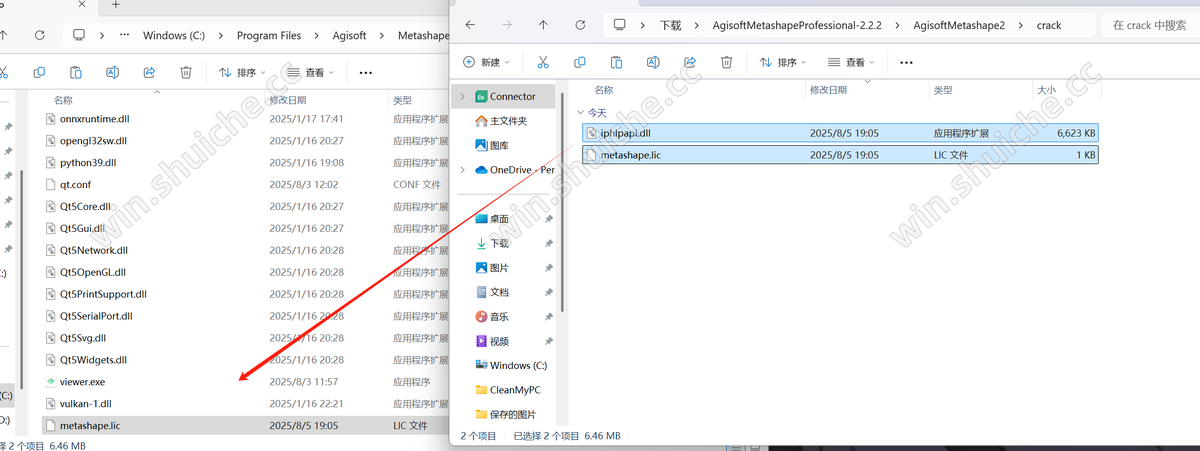1200x451 pixels.
Task: Open Windows (C:) in the navigation pane
Action: click(x=518, y=365)
